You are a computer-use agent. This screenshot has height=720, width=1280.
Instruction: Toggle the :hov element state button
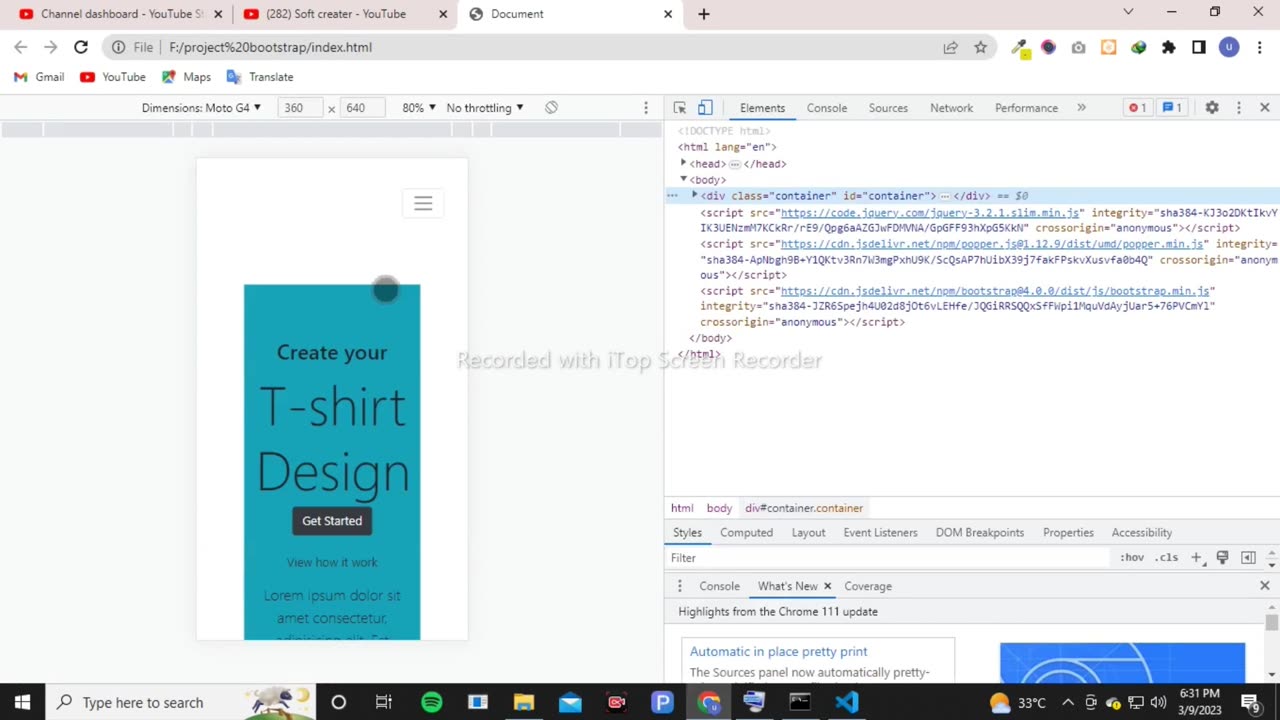[1132, 558]
